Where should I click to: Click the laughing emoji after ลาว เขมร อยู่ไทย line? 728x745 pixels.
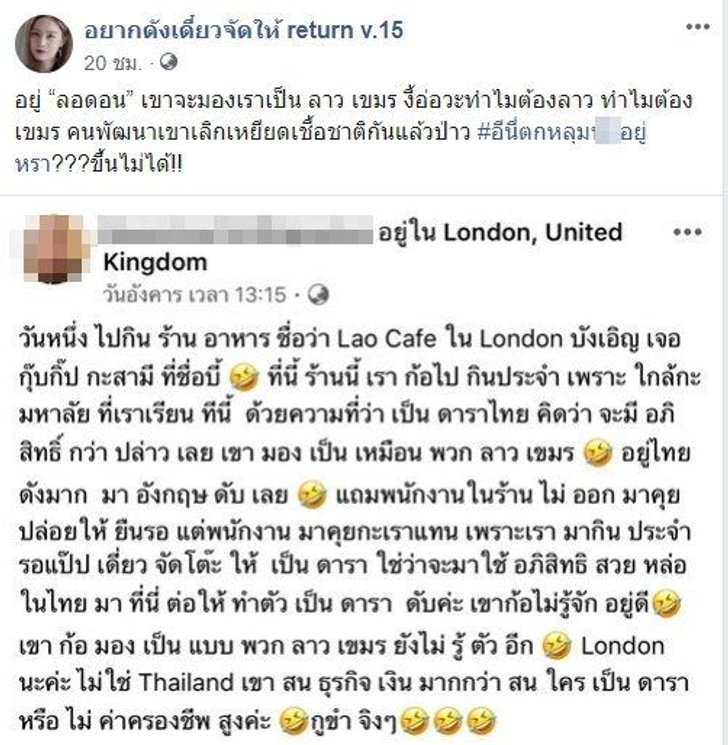tap(597, 453)
